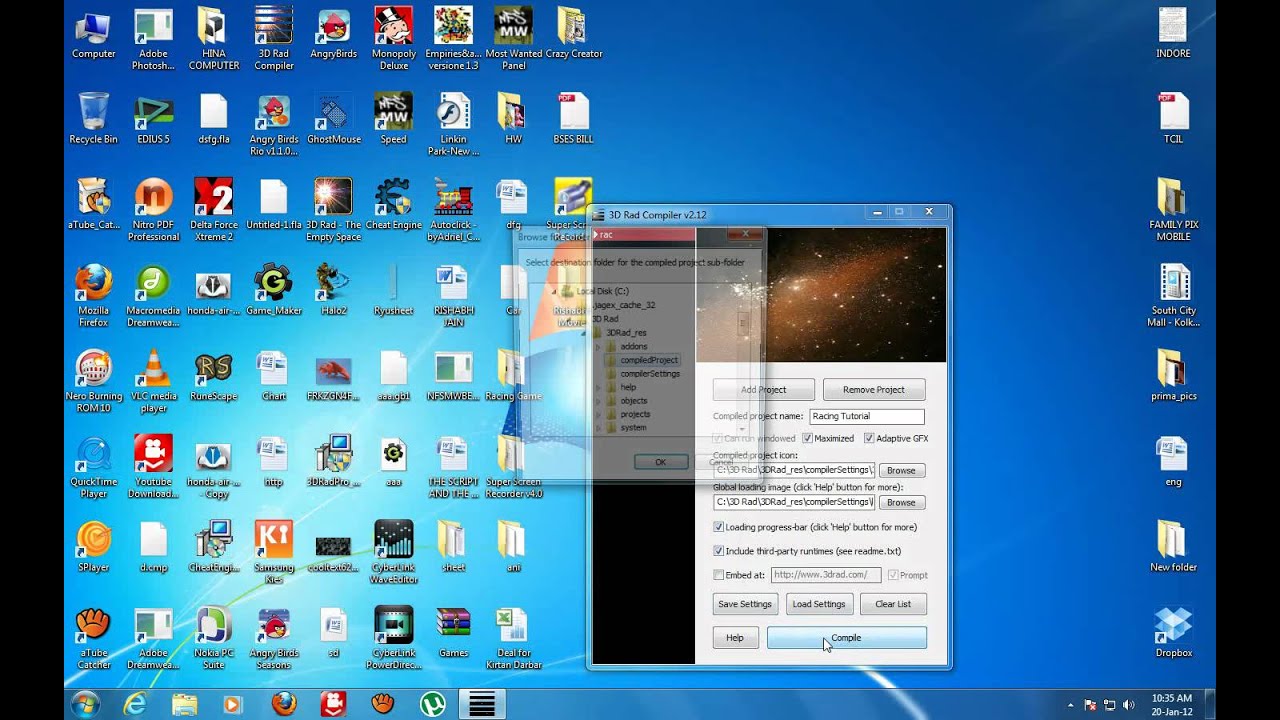The width and height of the screenshot is (1280, 720).
Task: Collapse the Local Disk (C:) node
Action: click(553, 291)
